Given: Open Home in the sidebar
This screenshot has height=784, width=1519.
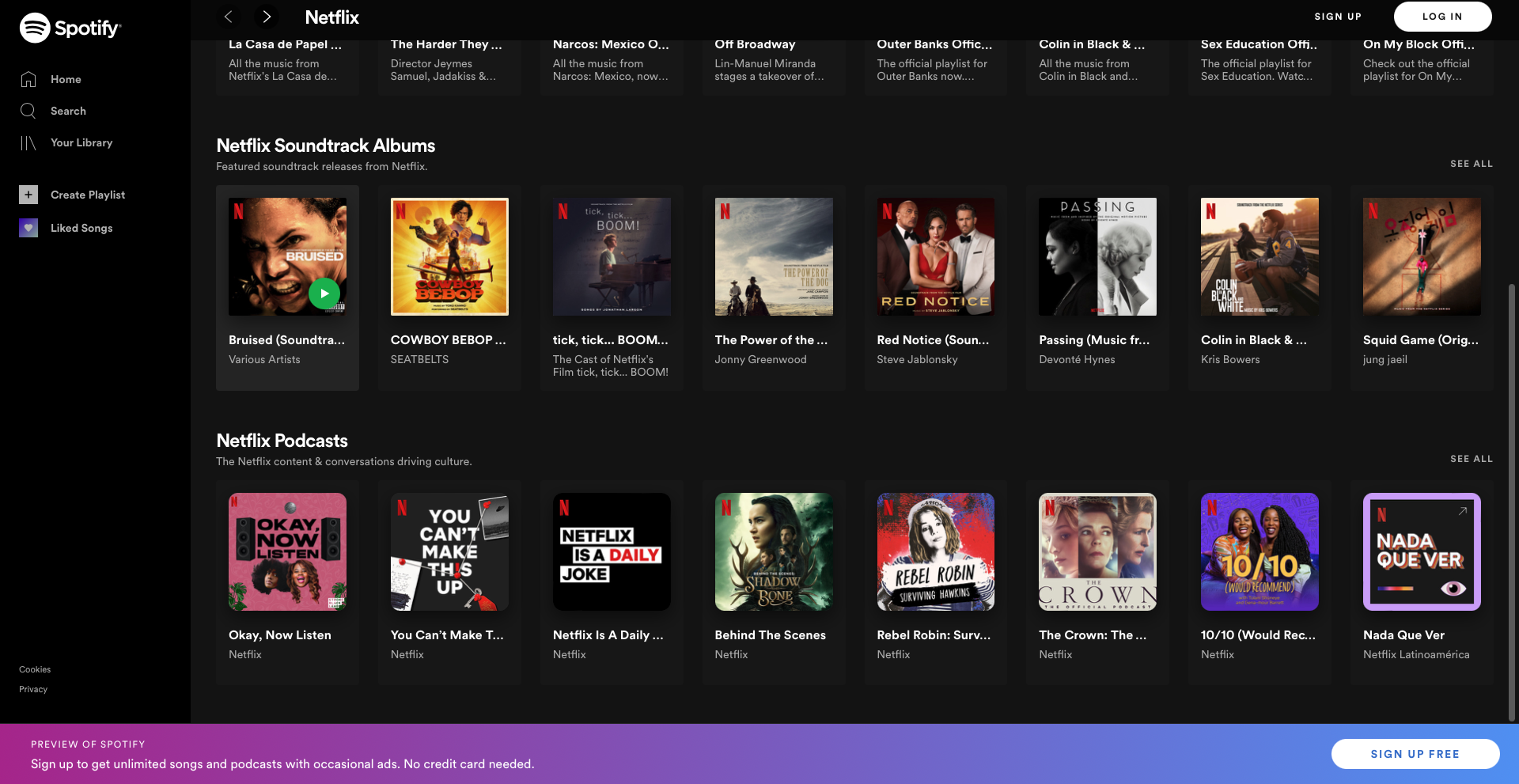Looking at the screenshot, I should coord(66,79).
